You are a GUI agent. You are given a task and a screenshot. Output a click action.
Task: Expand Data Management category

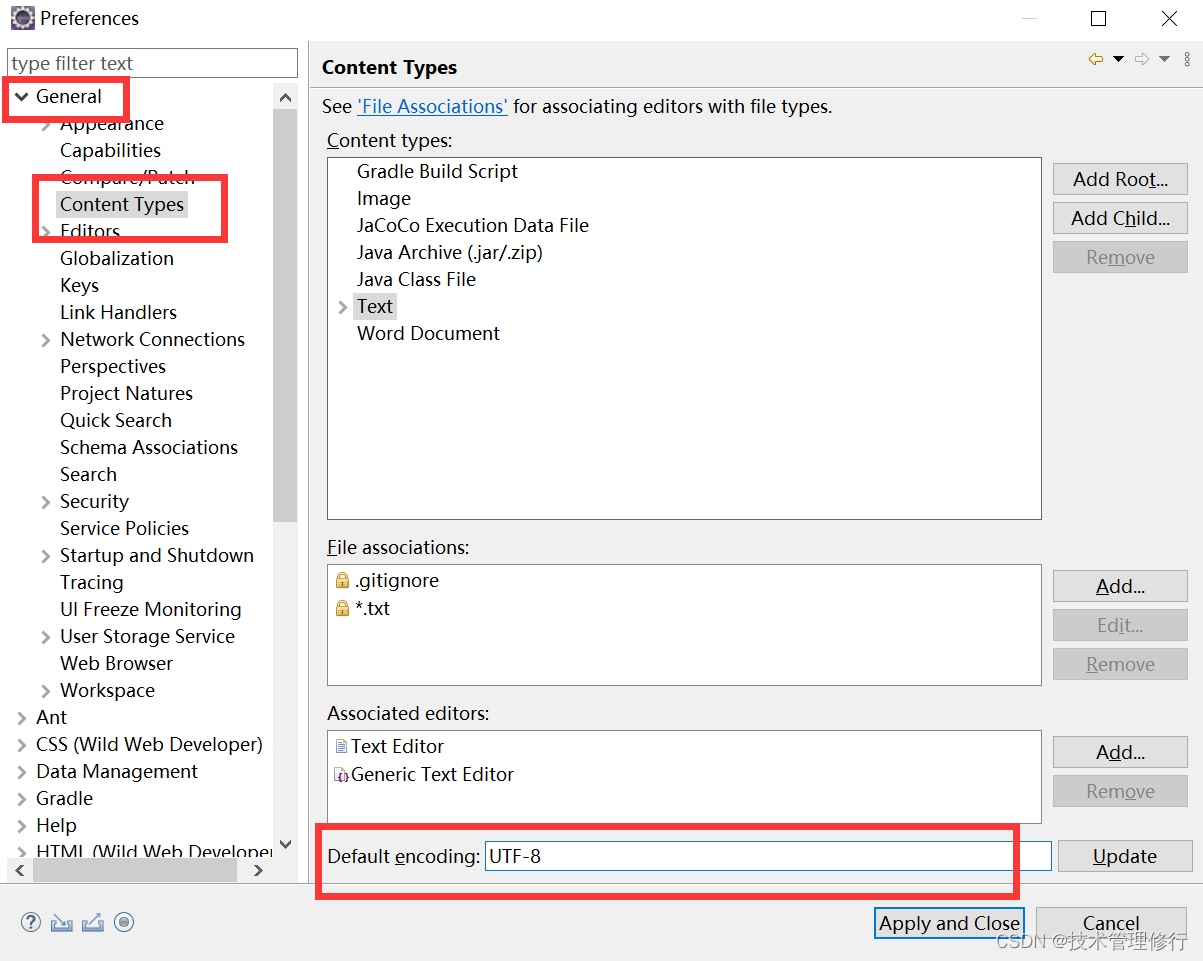(x=22, y=772)
